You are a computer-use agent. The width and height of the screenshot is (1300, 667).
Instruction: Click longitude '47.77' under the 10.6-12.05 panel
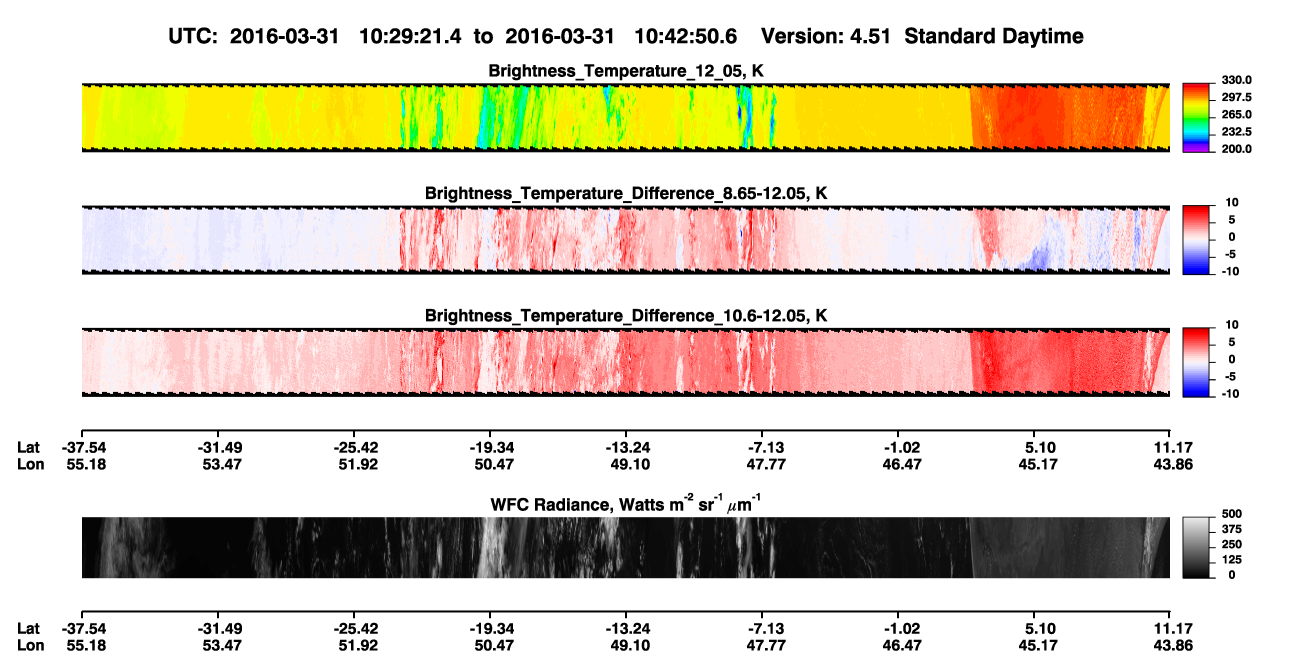coord(765,465)
